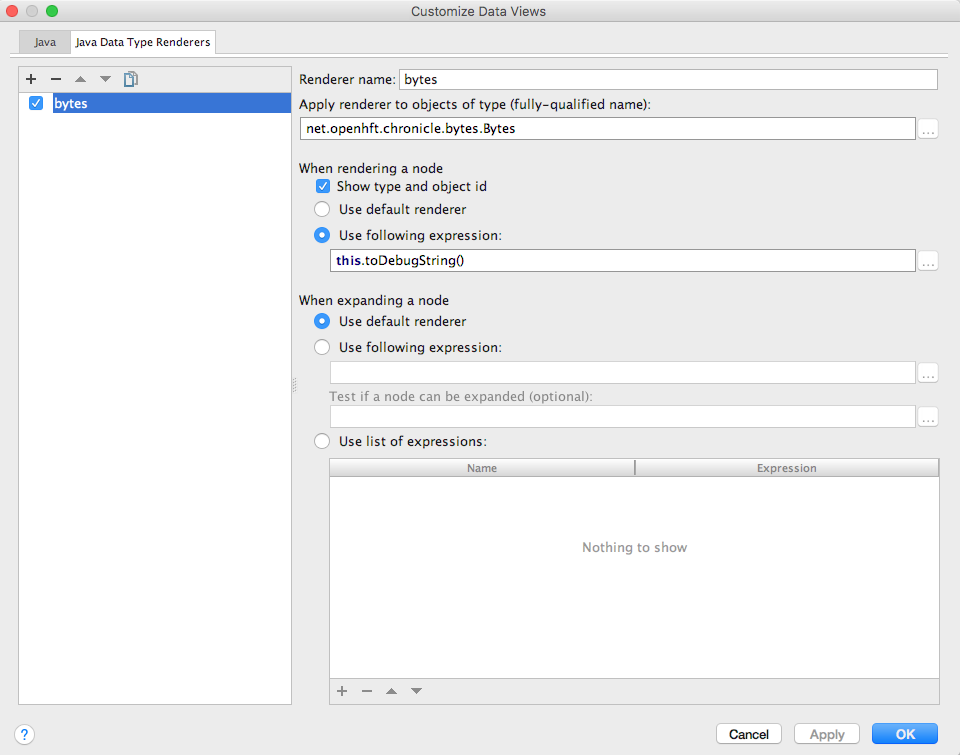Click the Name column header
The width and height of the screenshot is (960, 755).
482,468
